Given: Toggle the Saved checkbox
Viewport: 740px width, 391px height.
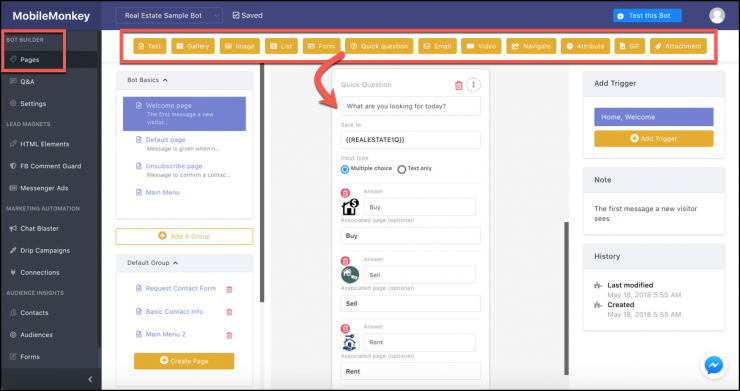Looking at the screenshot, I should (236, 15).
